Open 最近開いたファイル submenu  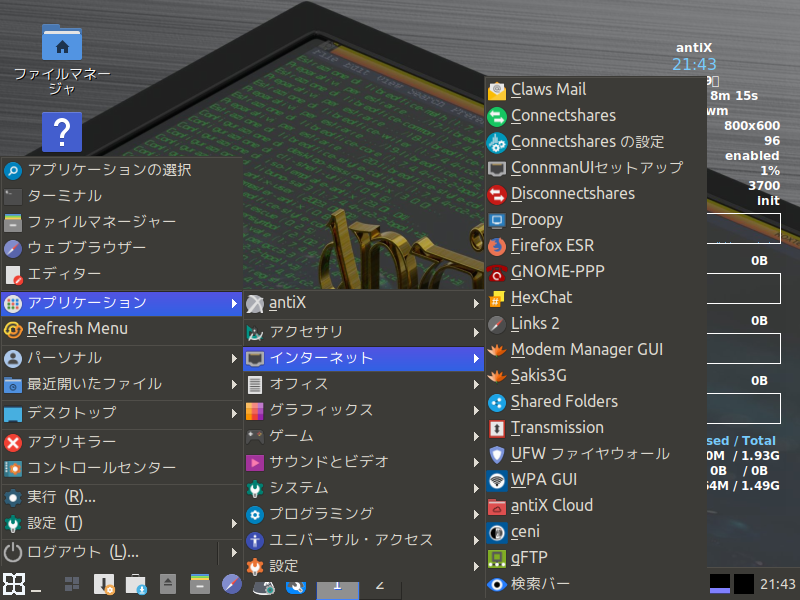[x=121, y=384]
